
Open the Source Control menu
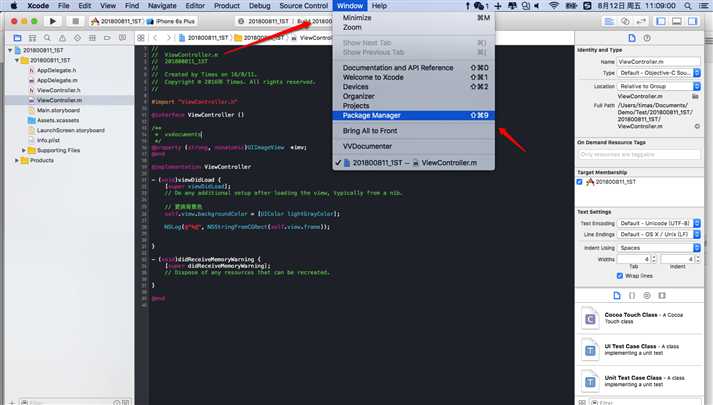click(x=303, y=6)
